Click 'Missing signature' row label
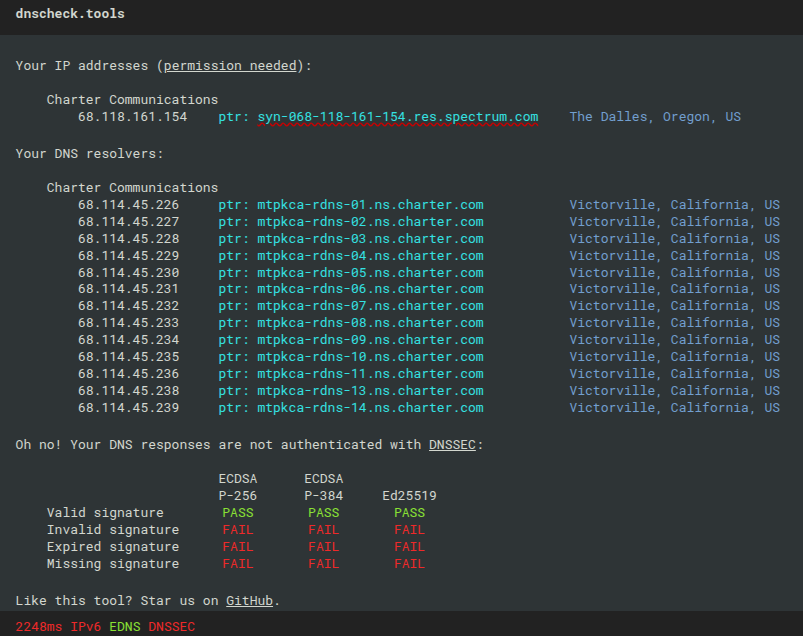Screen dimensions: 803x636 click(113, 563)
